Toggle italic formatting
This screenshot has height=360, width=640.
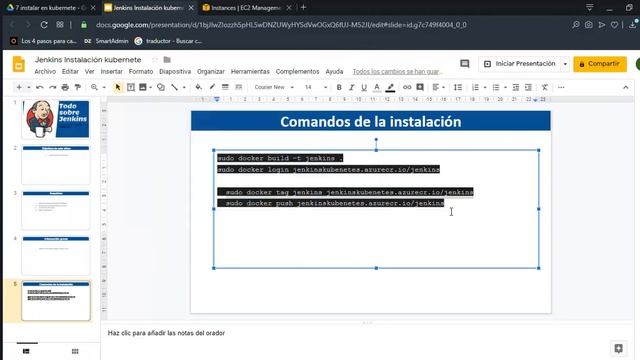(351, 87)
